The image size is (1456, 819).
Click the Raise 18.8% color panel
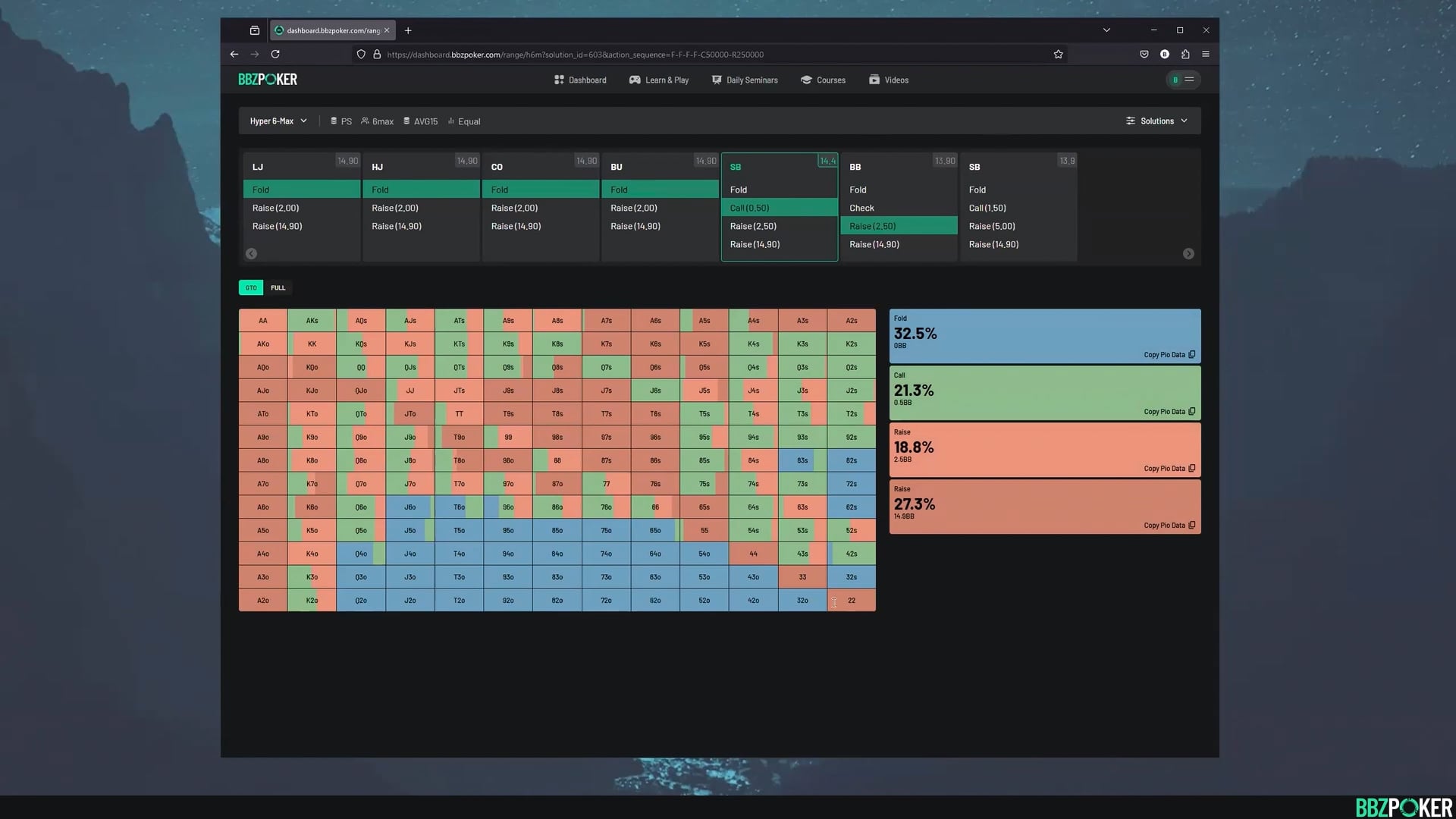point(1044,450)
